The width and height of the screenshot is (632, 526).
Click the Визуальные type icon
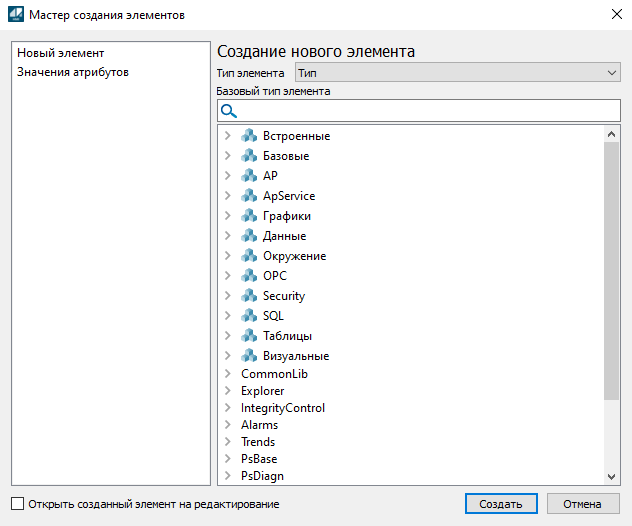[249, 356]
